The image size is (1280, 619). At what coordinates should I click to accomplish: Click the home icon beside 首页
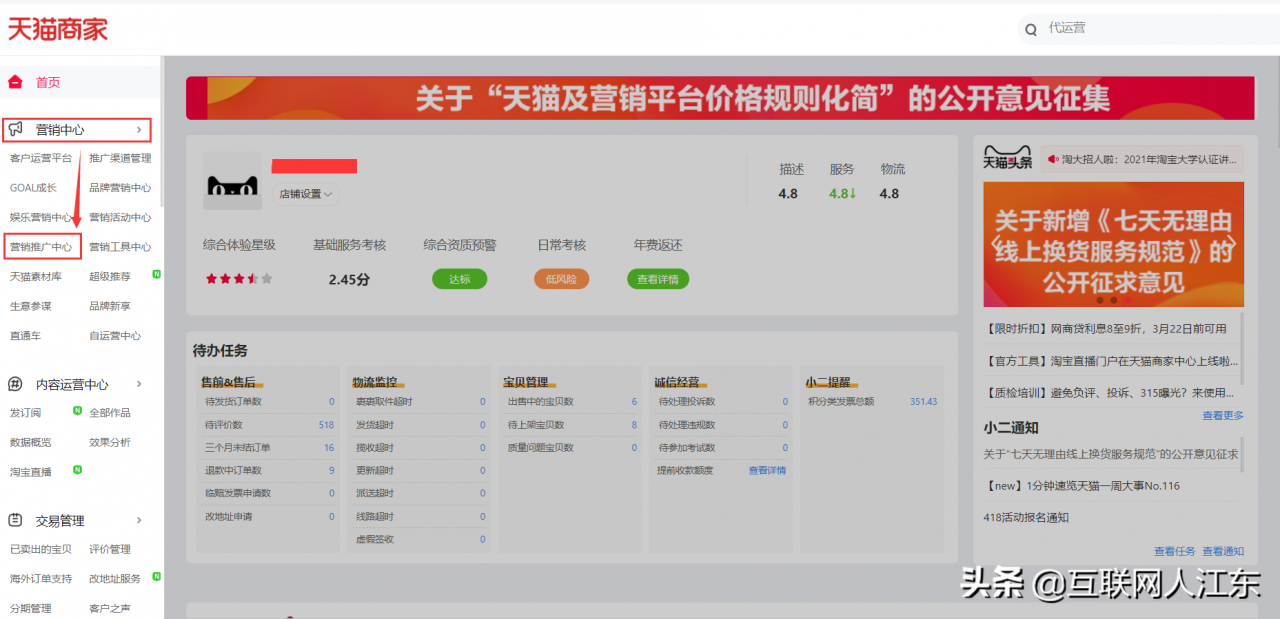point(15,82)
